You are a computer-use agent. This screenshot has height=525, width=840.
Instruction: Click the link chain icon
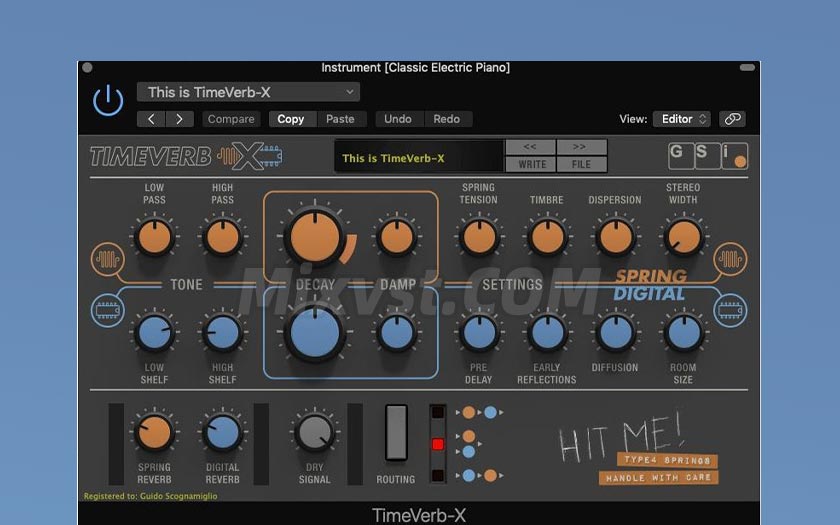tap(732, 119)
